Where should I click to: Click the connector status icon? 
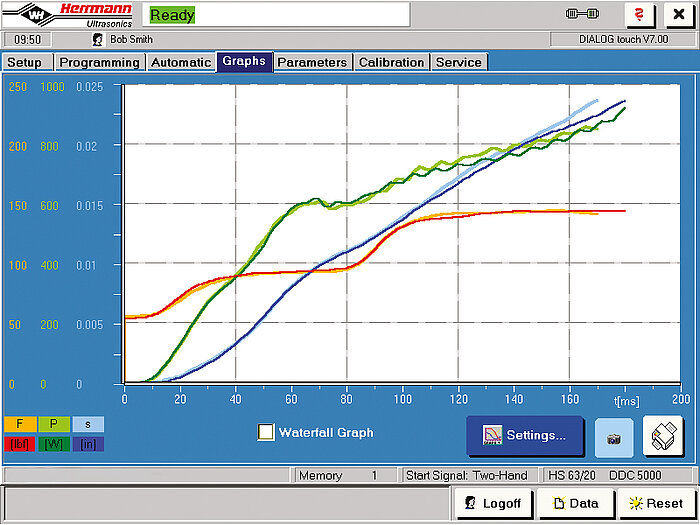click(581, 14)
